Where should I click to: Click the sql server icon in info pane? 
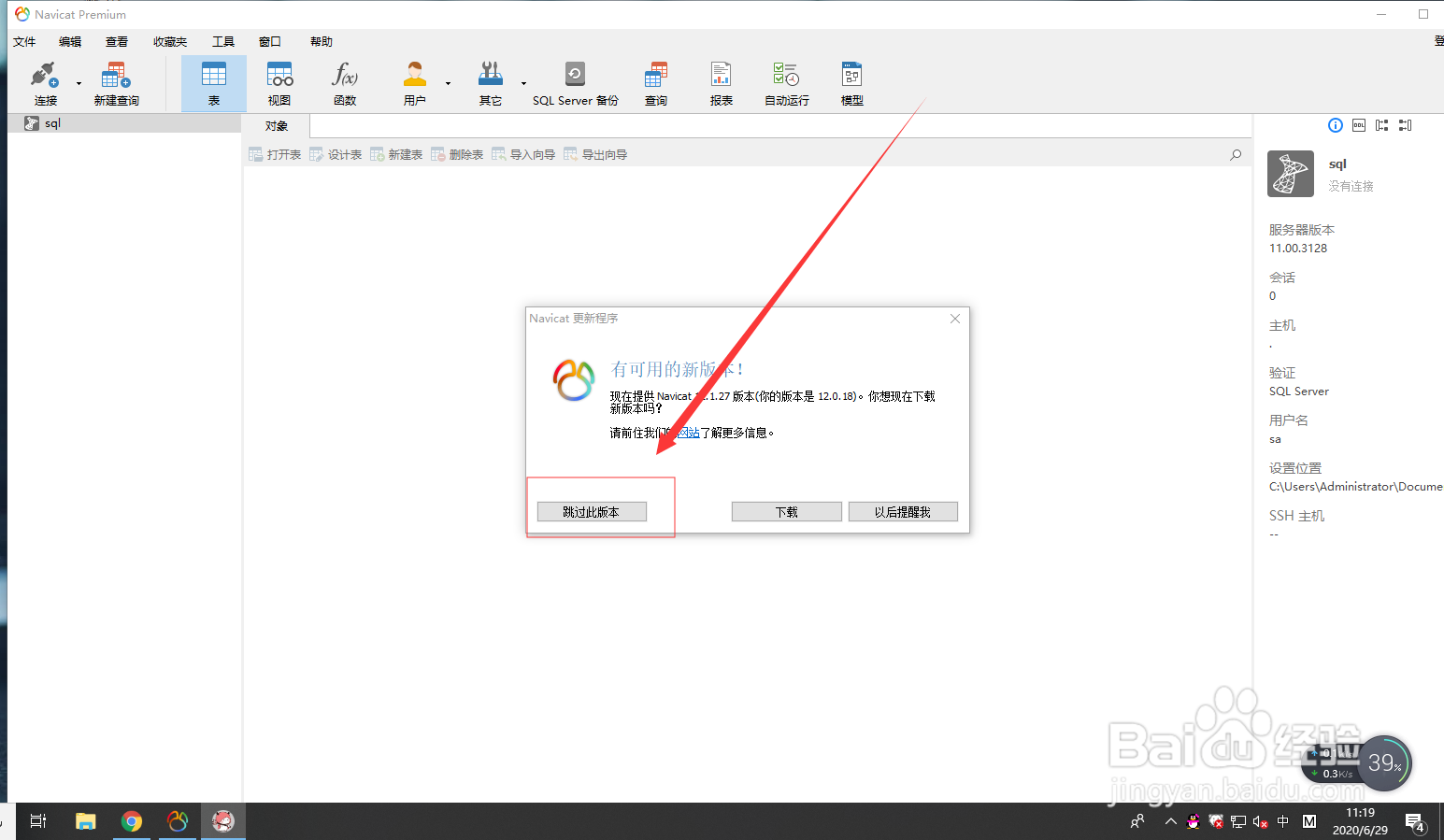click(x=1291, y=174)
